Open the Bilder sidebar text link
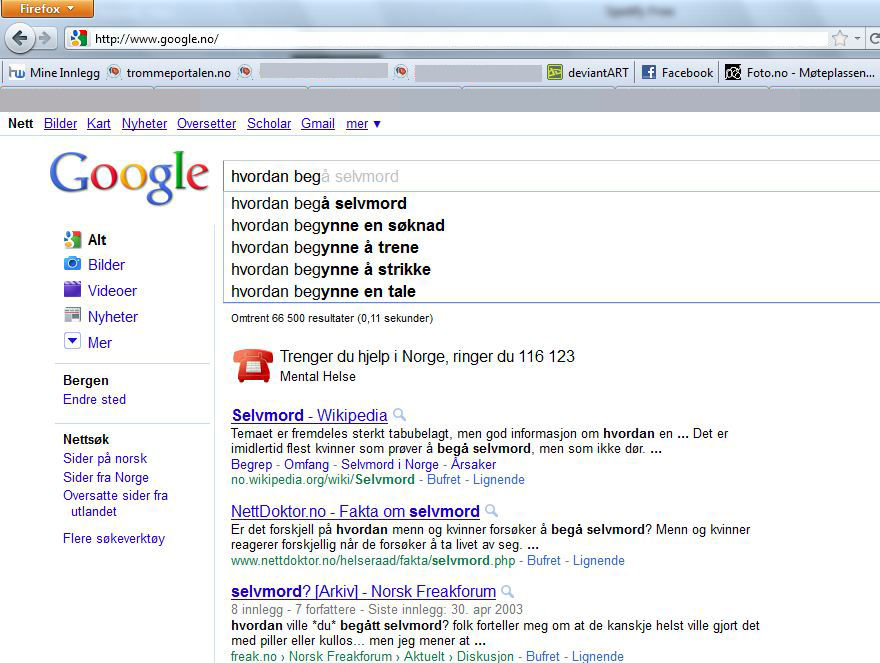 (106, 265)
